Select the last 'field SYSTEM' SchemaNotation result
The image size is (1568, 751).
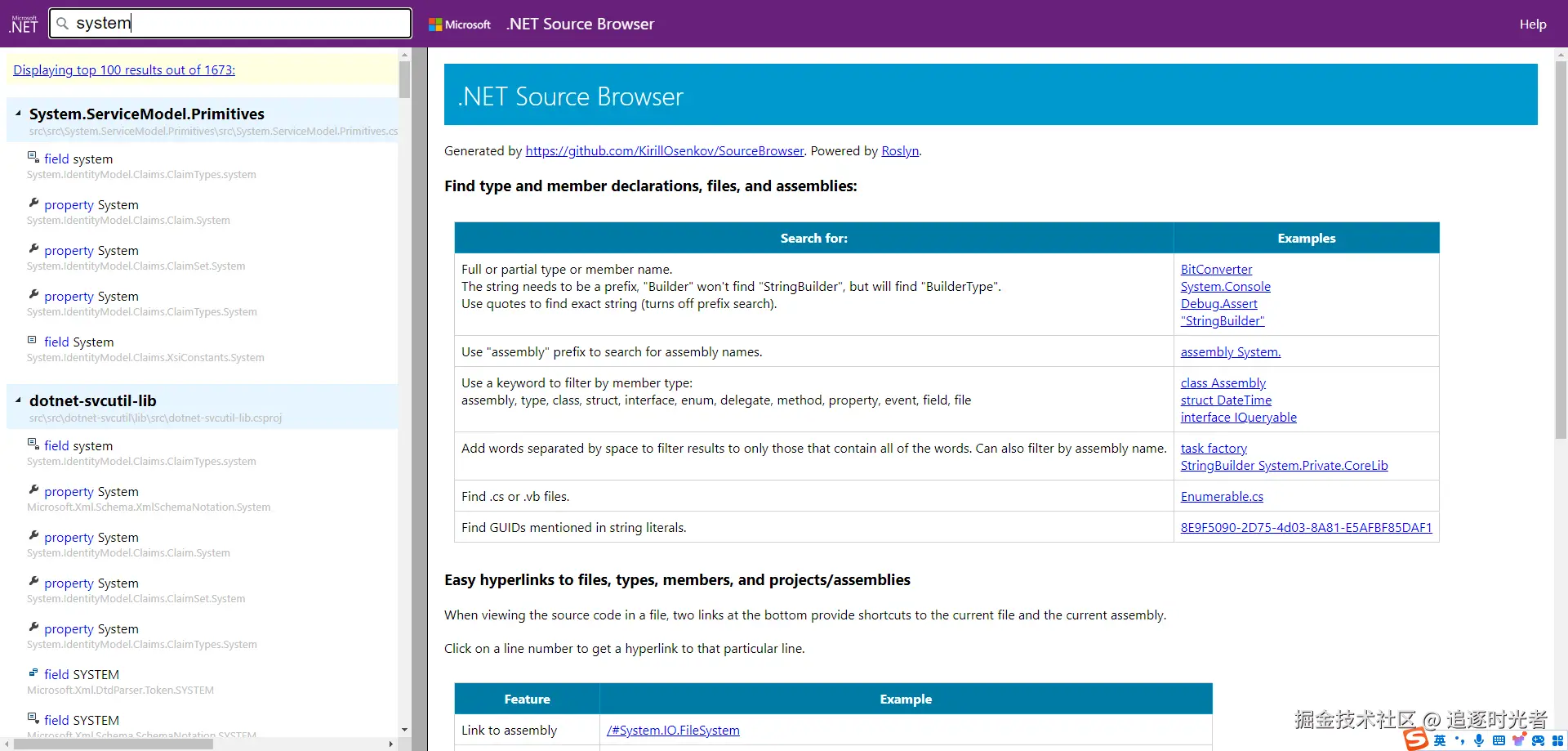coord(203,726)
